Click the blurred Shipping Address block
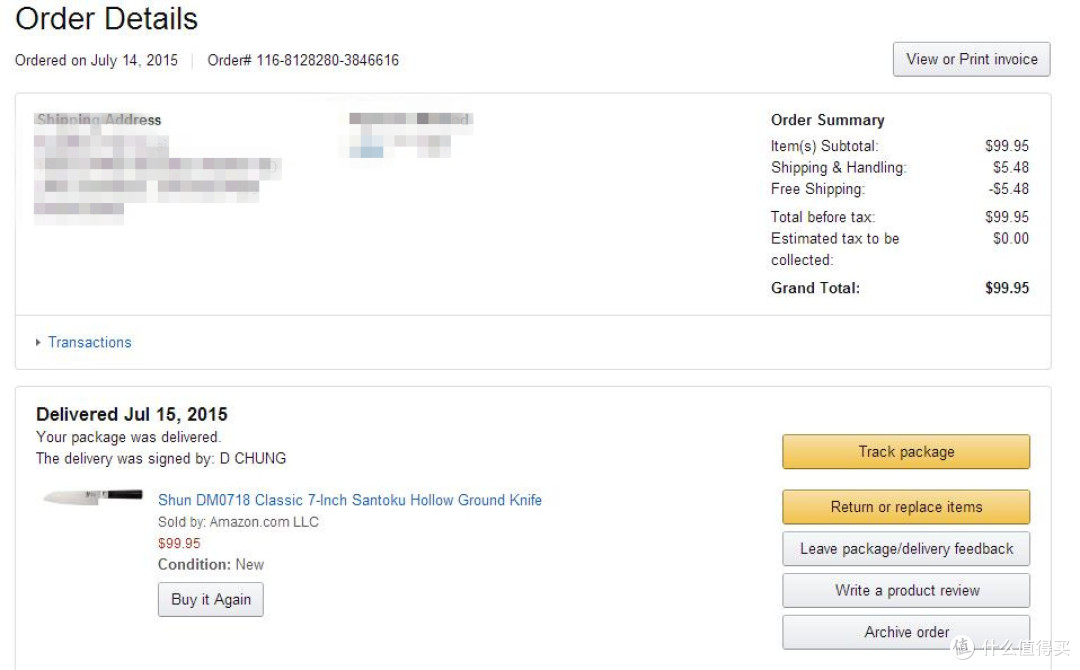 click(x=157, y=167)
